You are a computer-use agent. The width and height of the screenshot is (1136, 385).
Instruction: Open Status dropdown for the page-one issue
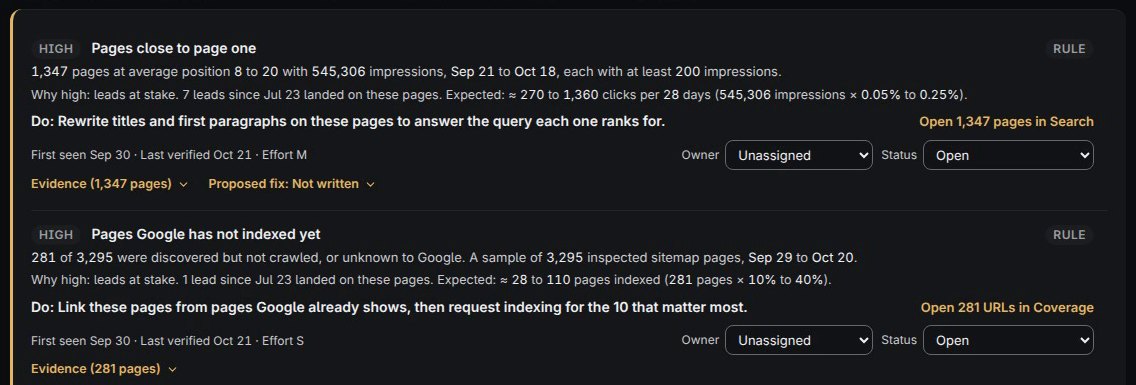1008,155
